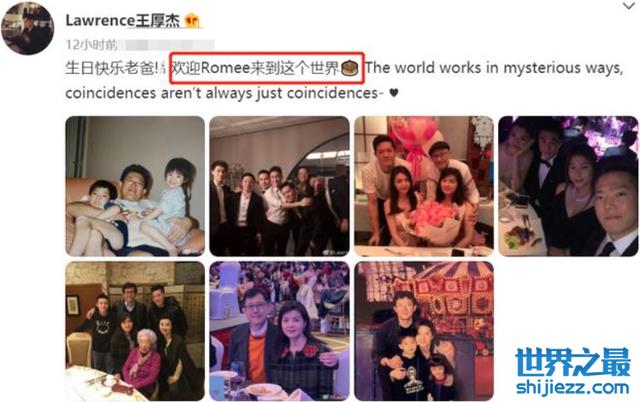Click the black heart emoji in the post
Image resolution: width=640 pixels, height=402 pixels.
tap(393, 93)
